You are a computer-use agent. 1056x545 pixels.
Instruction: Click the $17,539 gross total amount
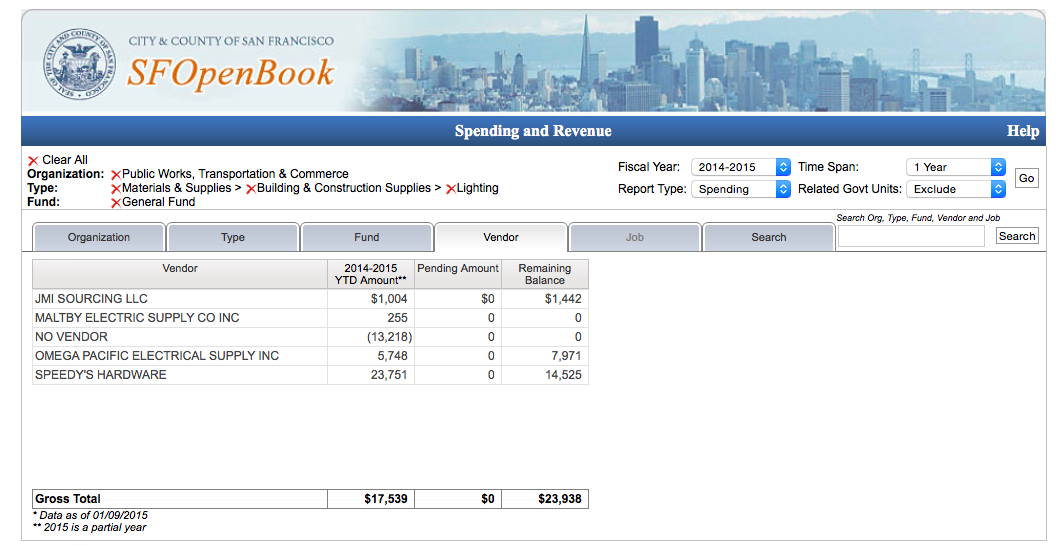click(x=386, y=499)
